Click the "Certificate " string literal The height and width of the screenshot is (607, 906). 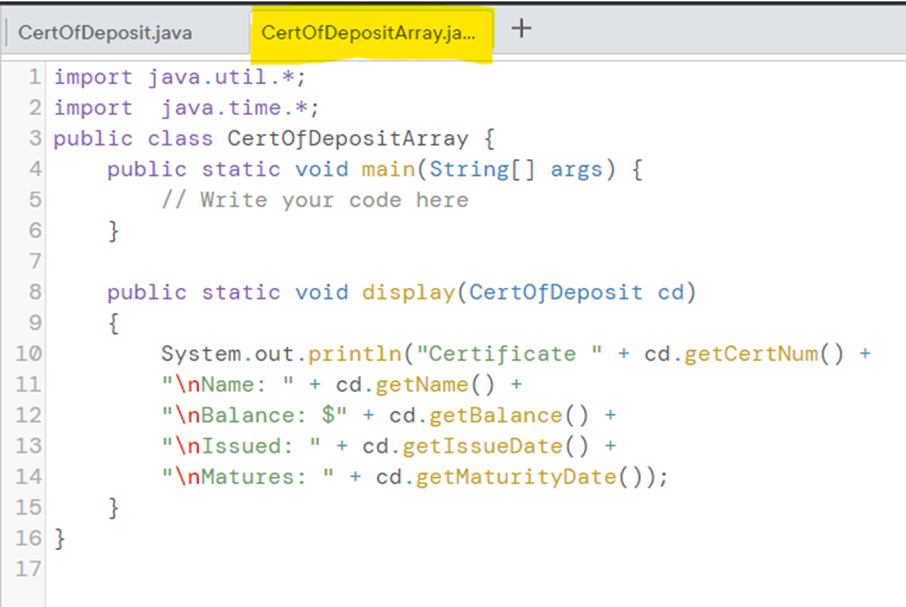[x=509, y=353]
